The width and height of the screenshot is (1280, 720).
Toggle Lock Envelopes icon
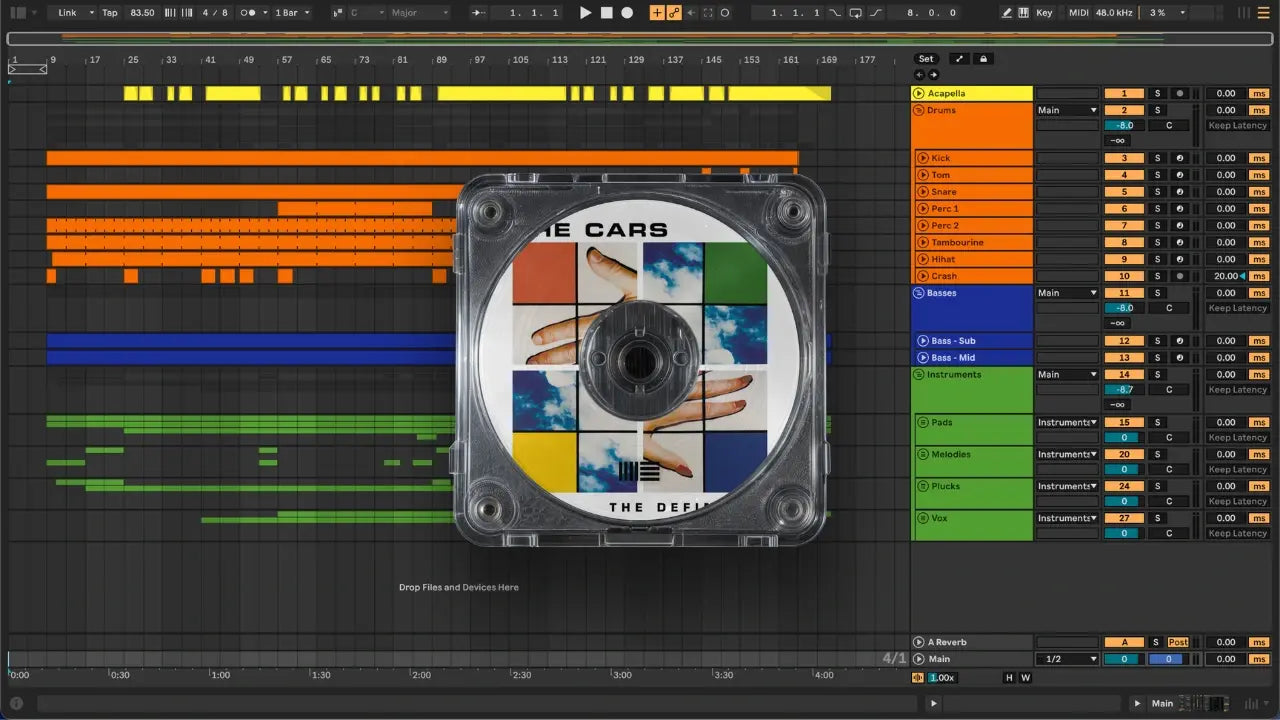(983, 59)
